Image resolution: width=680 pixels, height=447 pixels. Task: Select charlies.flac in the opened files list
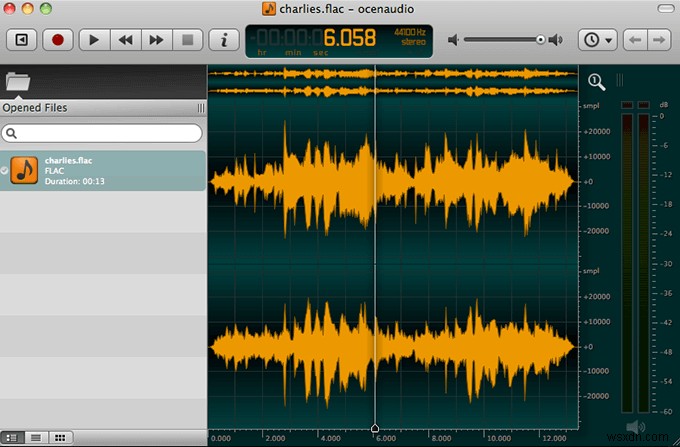coord(103,171)
